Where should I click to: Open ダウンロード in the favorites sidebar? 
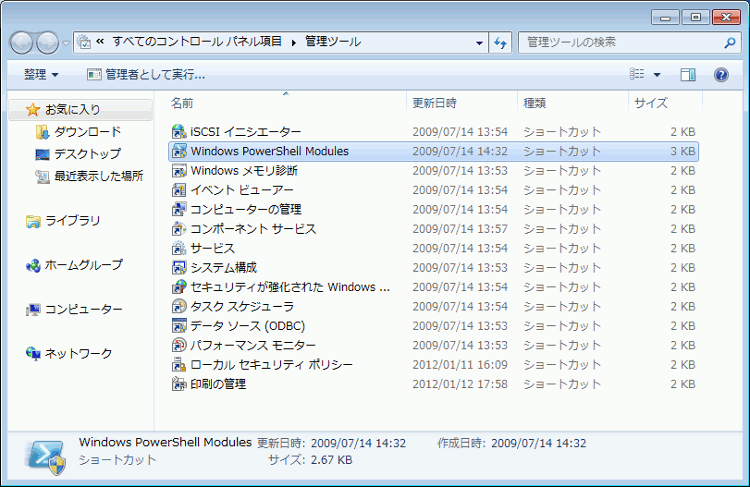[x=87, y=132]
